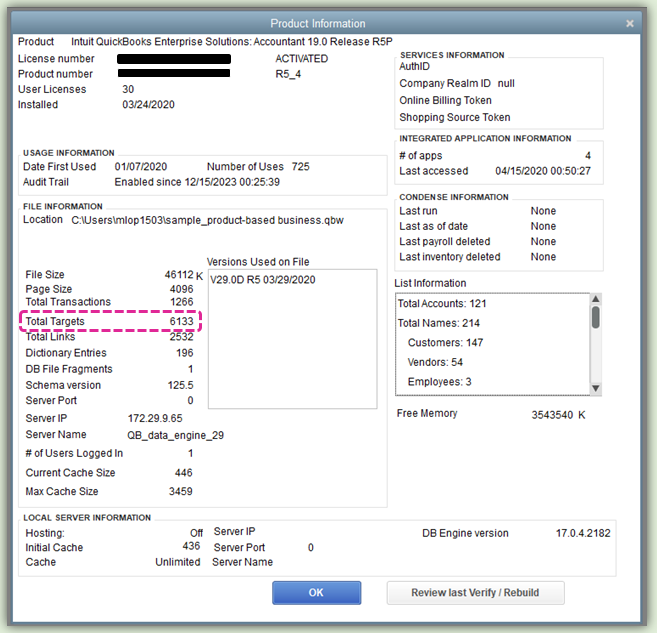This screenshot has height=633, width=657.
Task: Click the Vendors: 54 row
Action: tap(435, 362)
